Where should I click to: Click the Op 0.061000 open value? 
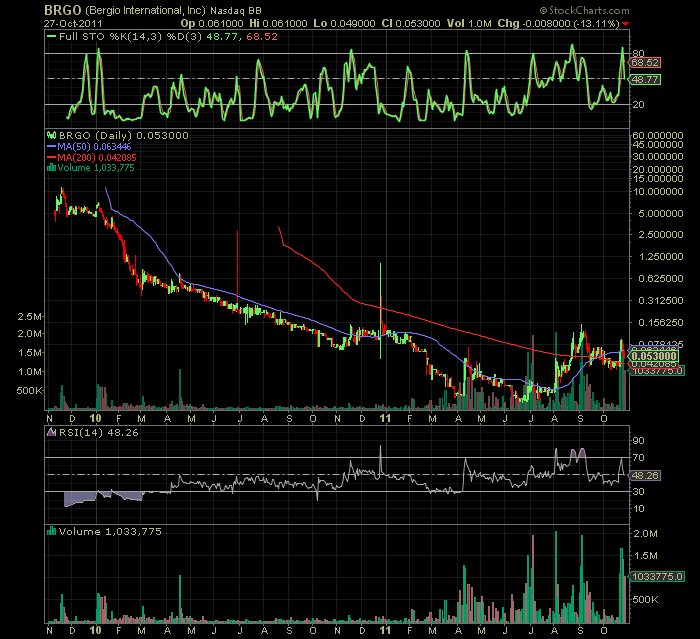212,24
